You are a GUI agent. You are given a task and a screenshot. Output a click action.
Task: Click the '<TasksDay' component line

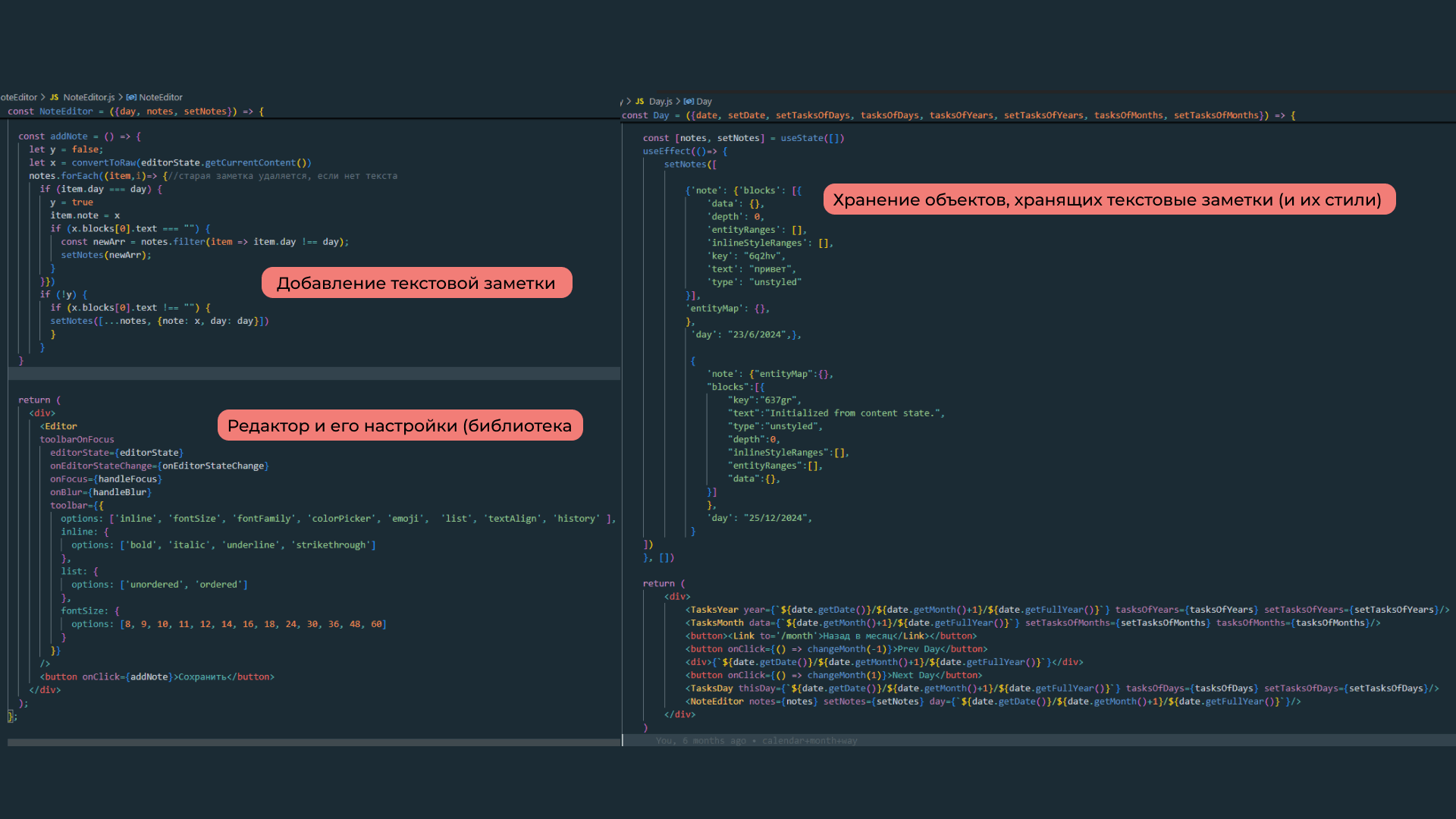coord(1062,689)
